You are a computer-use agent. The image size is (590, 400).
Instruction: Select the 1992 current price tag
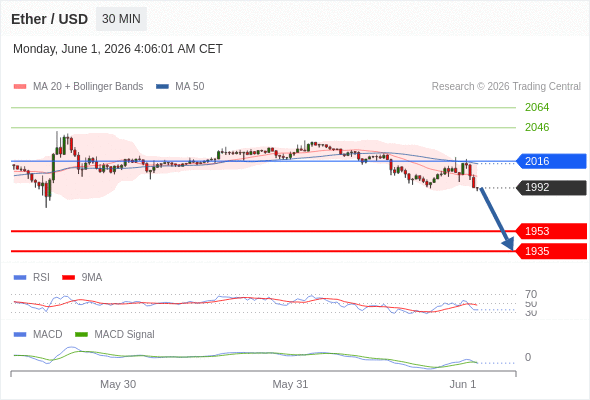551,187
